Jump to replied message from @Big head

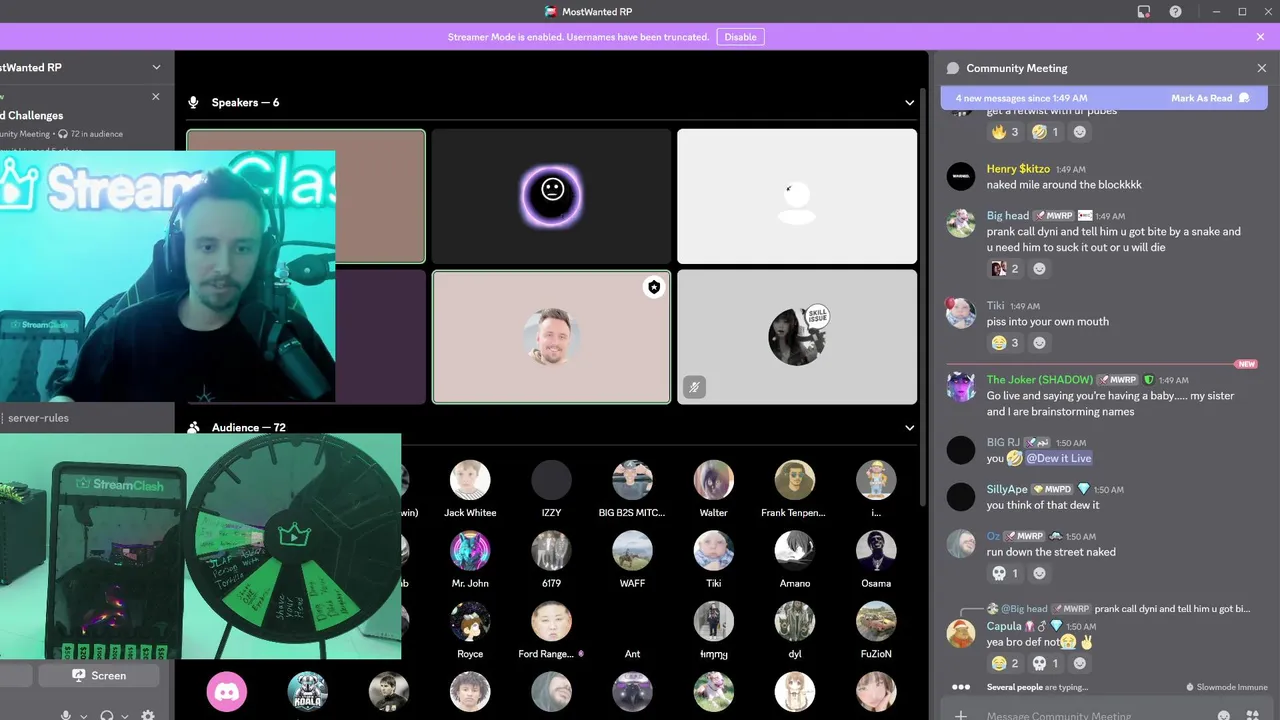coord(1172,608)
